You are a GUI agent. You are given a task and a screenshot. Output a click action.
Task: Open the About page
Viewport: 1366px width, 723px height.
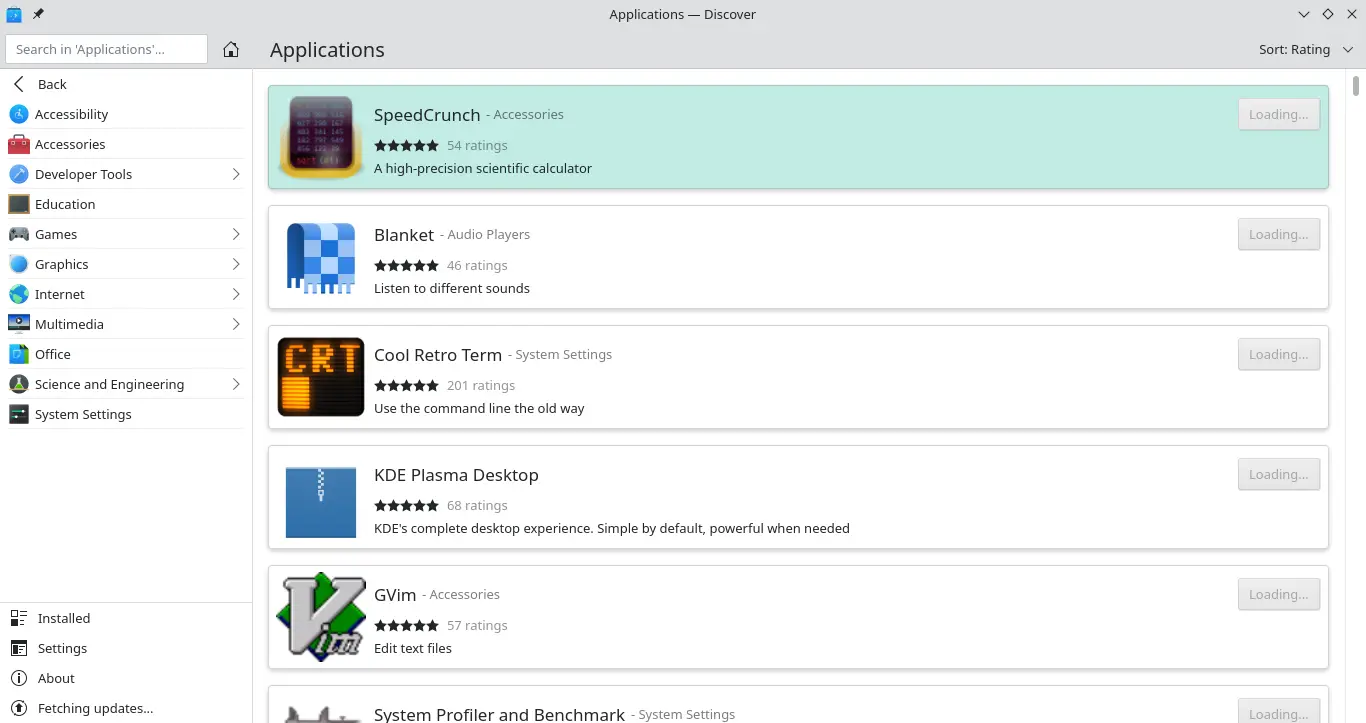[126, 678]
